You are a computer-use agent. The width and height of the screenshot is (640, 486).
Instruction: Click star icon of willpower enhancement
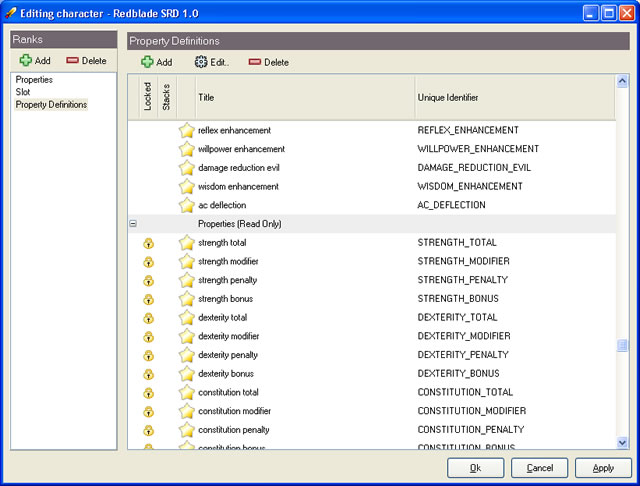[x=187, y=149]
